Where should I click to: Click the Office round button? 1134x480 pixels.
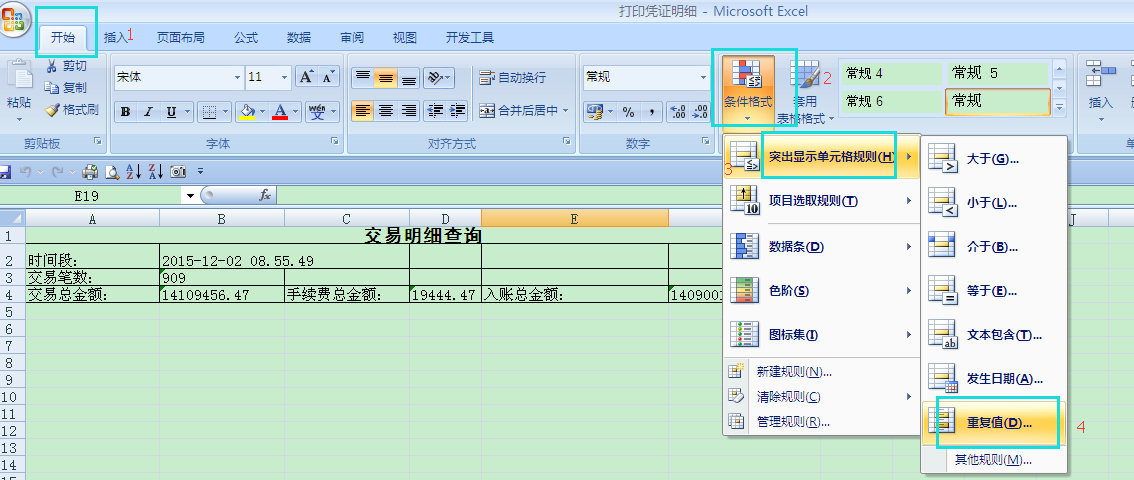15,20
